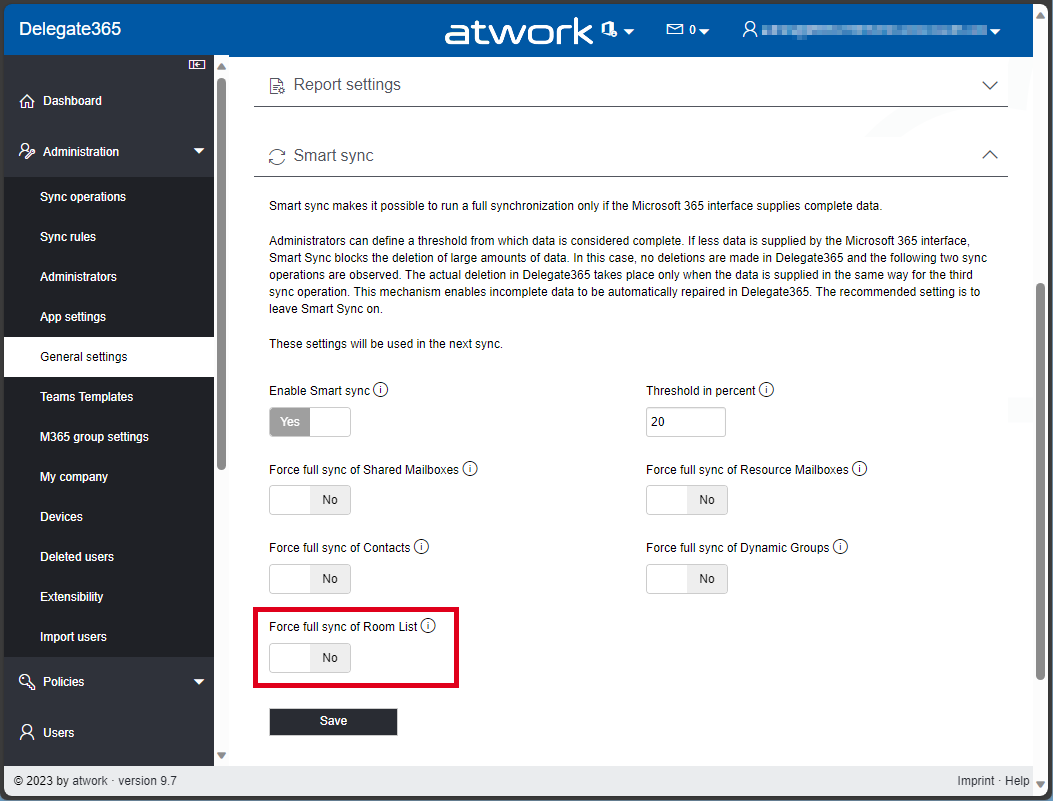1053x801 pixels.
Task: Click the Users person icon in sidebar
Action: pos(27,732)
